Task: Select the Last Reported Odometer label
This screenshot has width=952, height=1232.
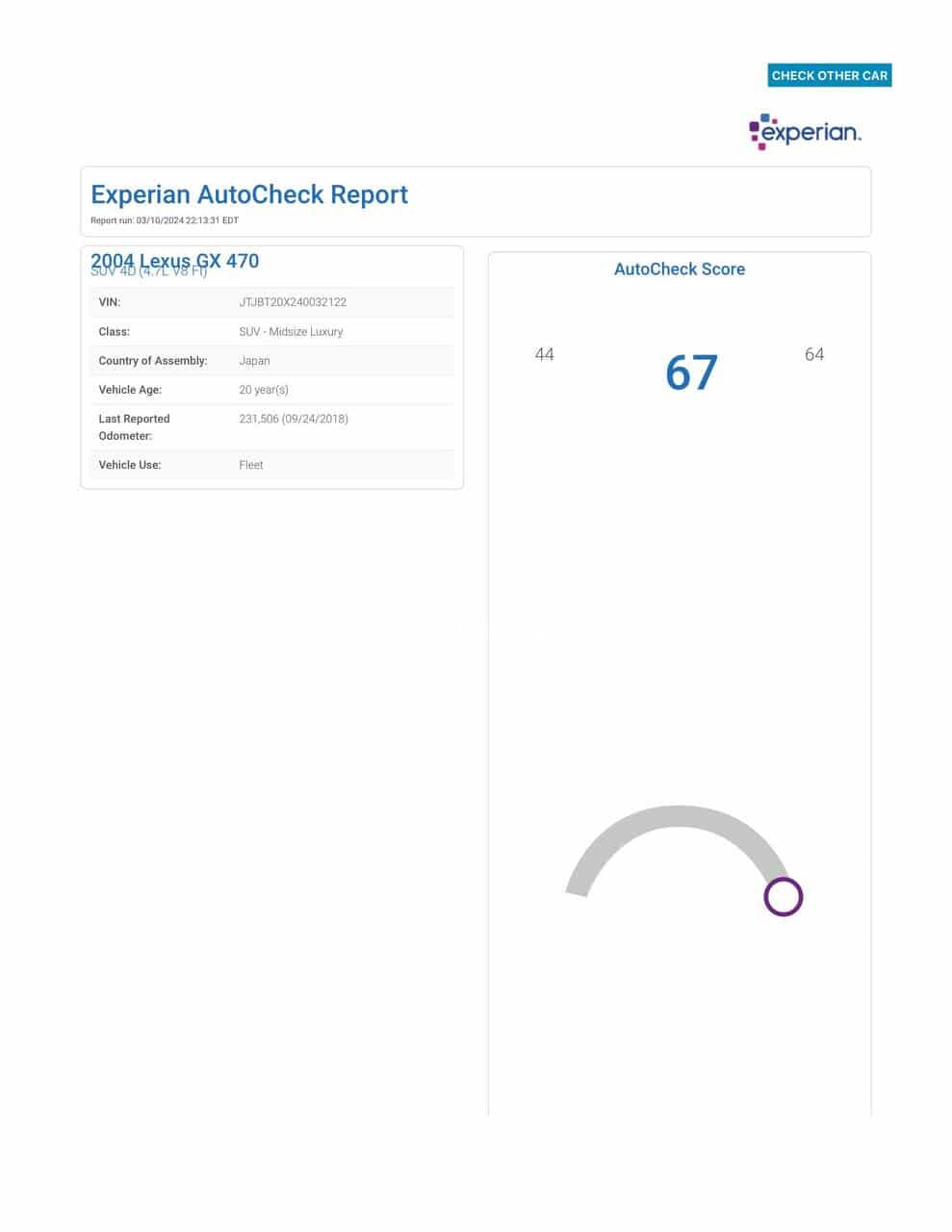Action: point(134,427)
